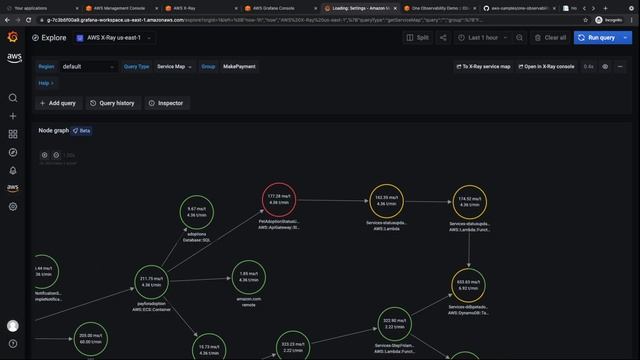Screen dimensions: 640x360
Task: Open the Search dashboards magnifier icon
Action: click(x=13, y=98)
